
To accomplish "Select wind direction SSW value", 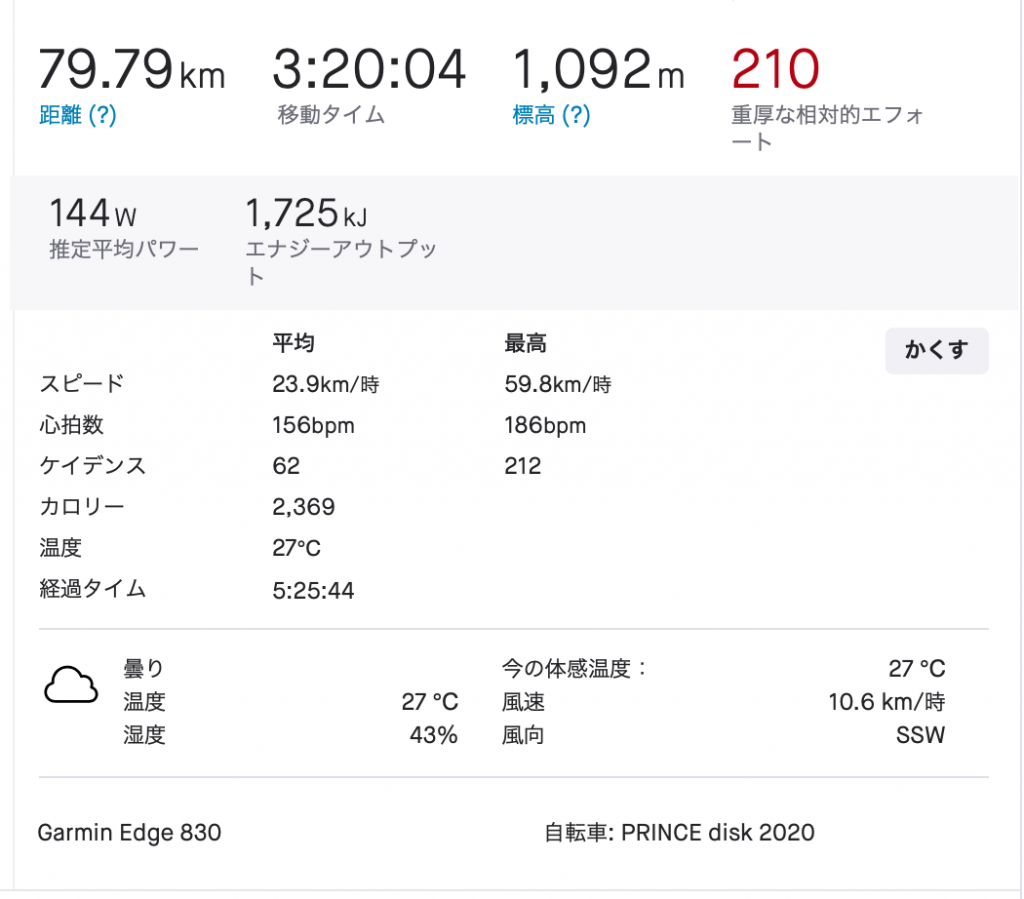I will click(x=921, y=735).
